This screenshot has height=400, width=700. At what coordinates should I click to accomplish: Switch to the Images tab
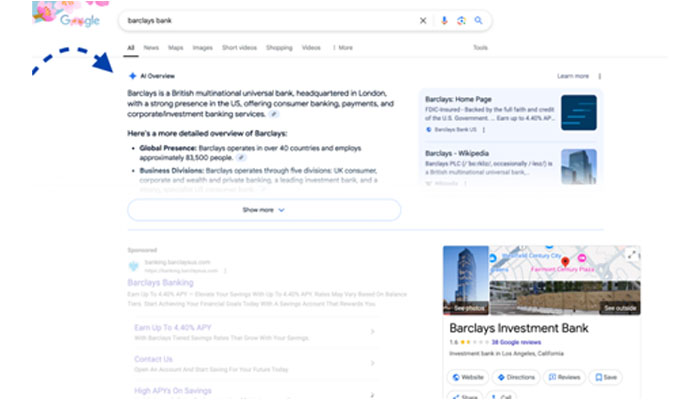coord(202,47)
